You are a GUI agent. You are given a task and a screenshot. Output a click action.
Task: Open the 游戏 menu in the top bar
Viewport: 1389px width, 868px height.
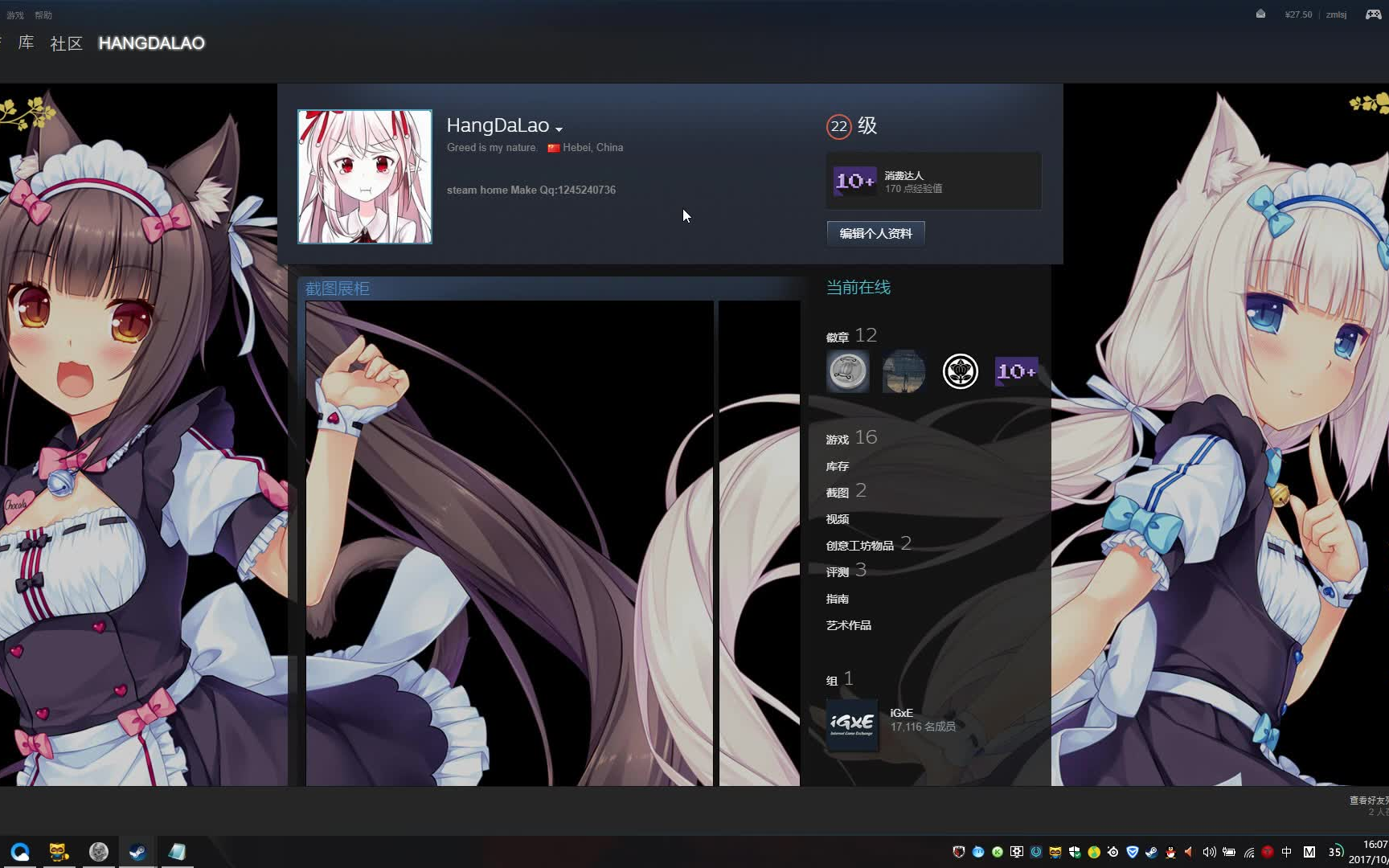click(x=15, y=15)
